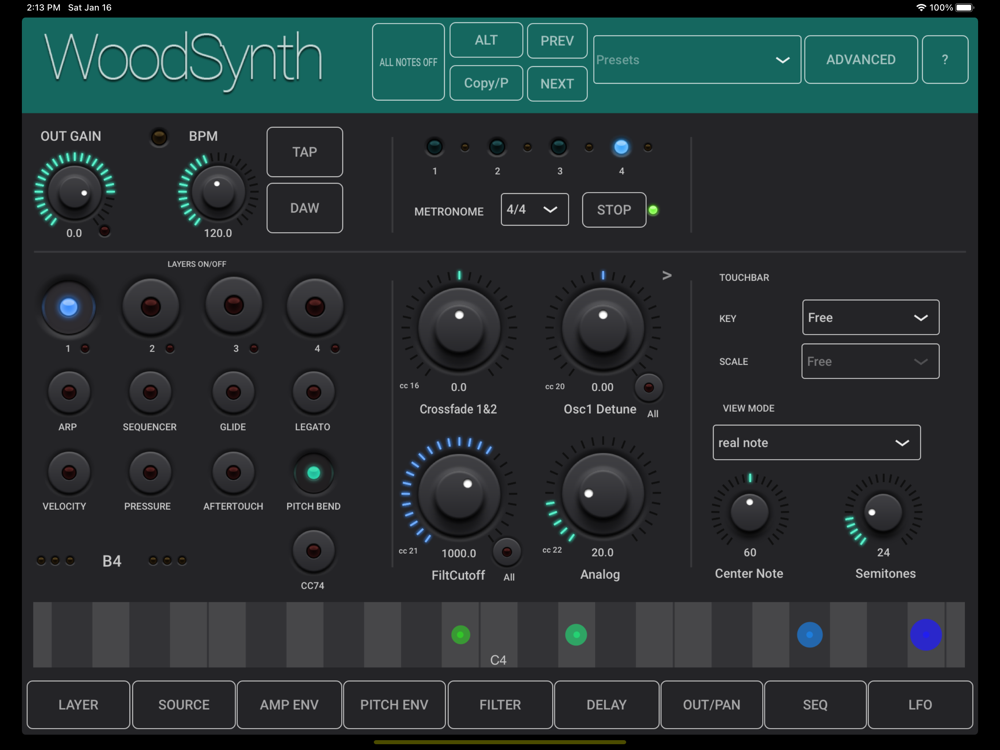Toggle layer 1 on/off button
Screen dimensions: 1000x750
68,307
